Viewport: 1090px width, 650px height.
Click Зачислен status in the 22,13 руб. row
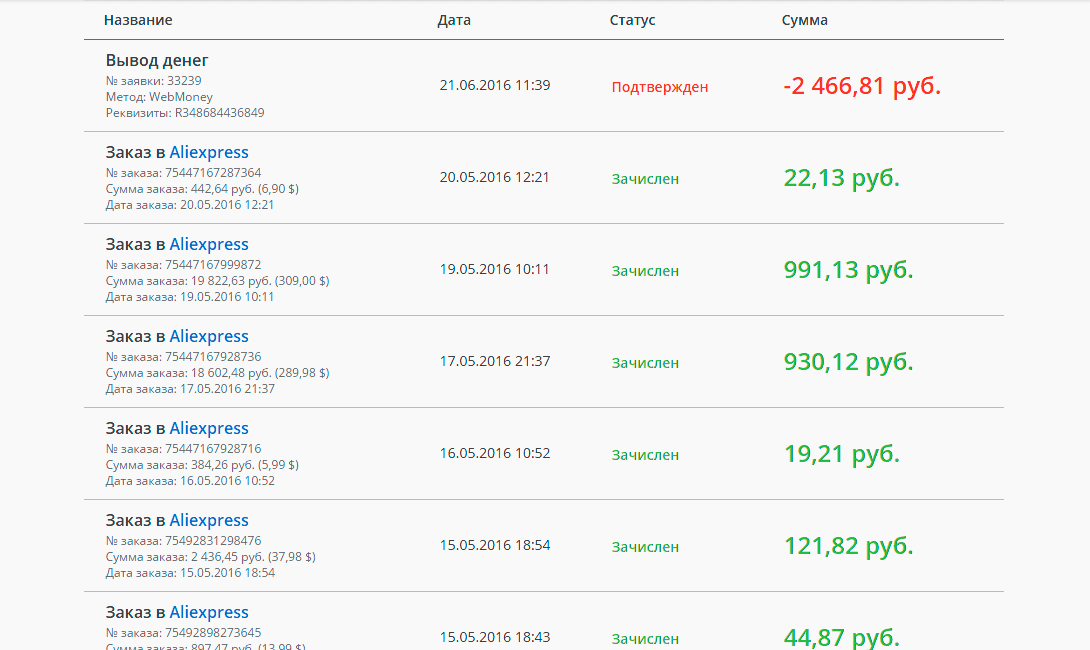[645, 179]
